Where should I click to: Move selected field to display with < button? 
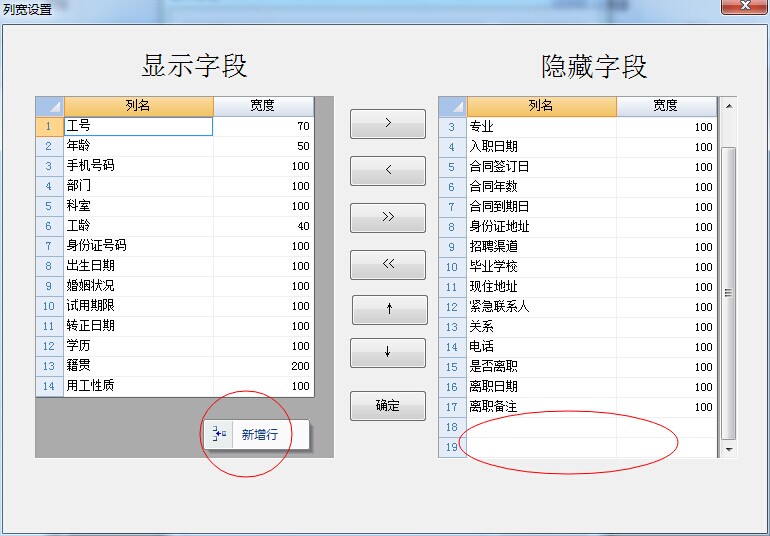coord(388,170)
